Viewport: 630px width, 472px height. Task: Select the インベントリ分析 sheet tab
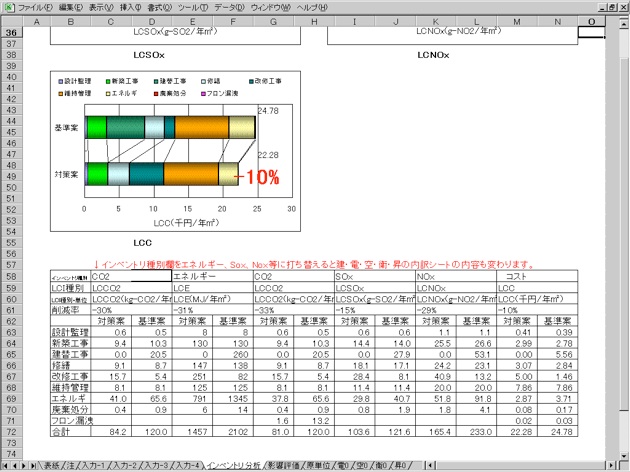pyautogui.click(x=234, y=466)
